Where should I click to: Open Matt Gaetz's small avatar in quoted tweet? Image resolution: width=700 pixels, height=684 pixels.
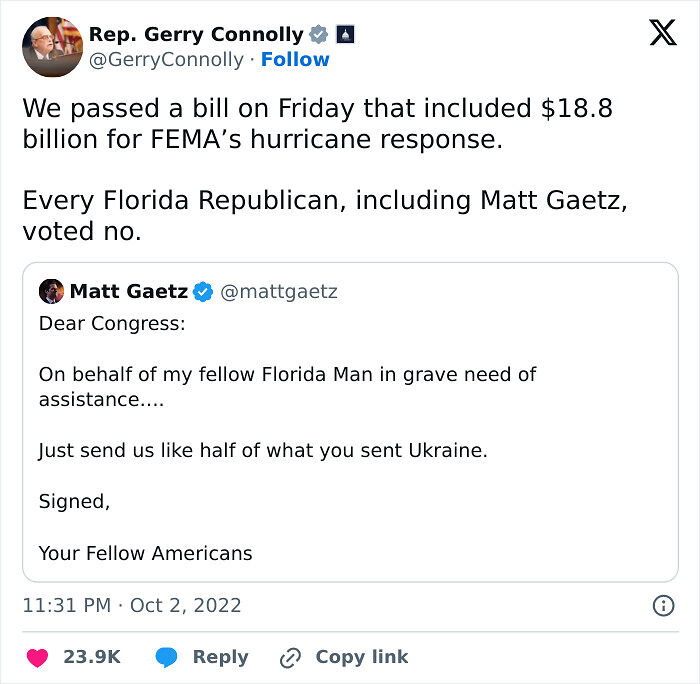(x=51, y=292)
